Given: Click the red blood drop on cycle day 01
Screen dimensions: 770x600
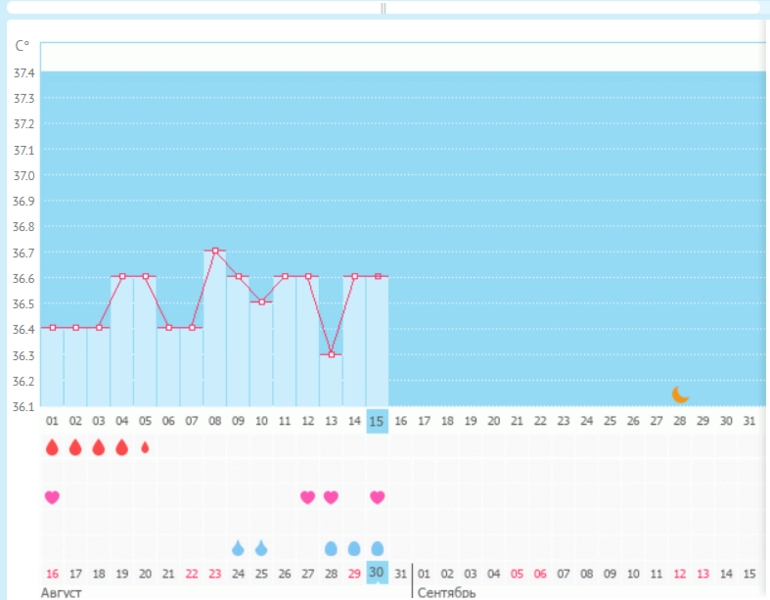Looking at the screenshot, I should point(52,447).
